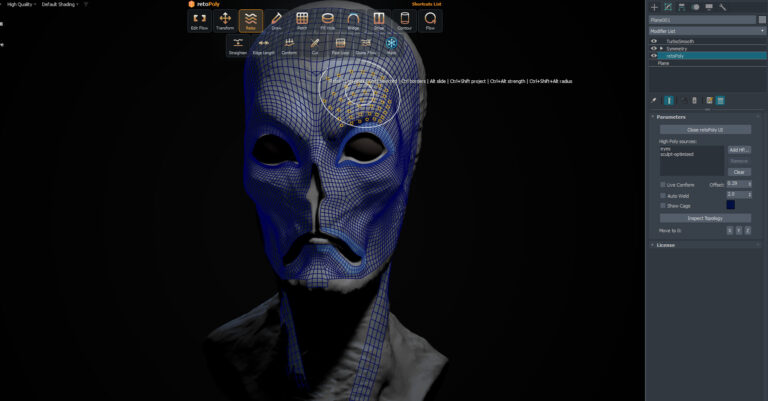The height and width of the screenshot is (401, 768).
Task: Click the Move to 0 Y button
Action: [x=739, y=230]
